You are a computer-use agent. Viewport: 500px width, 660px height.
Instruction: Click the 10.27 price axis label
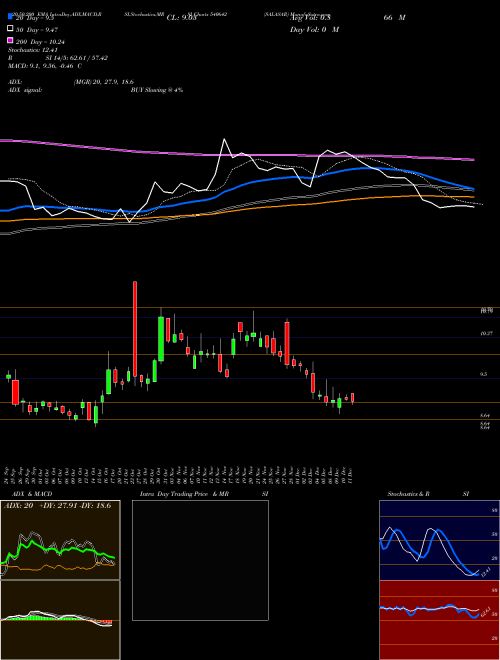[x=486, y=333]
